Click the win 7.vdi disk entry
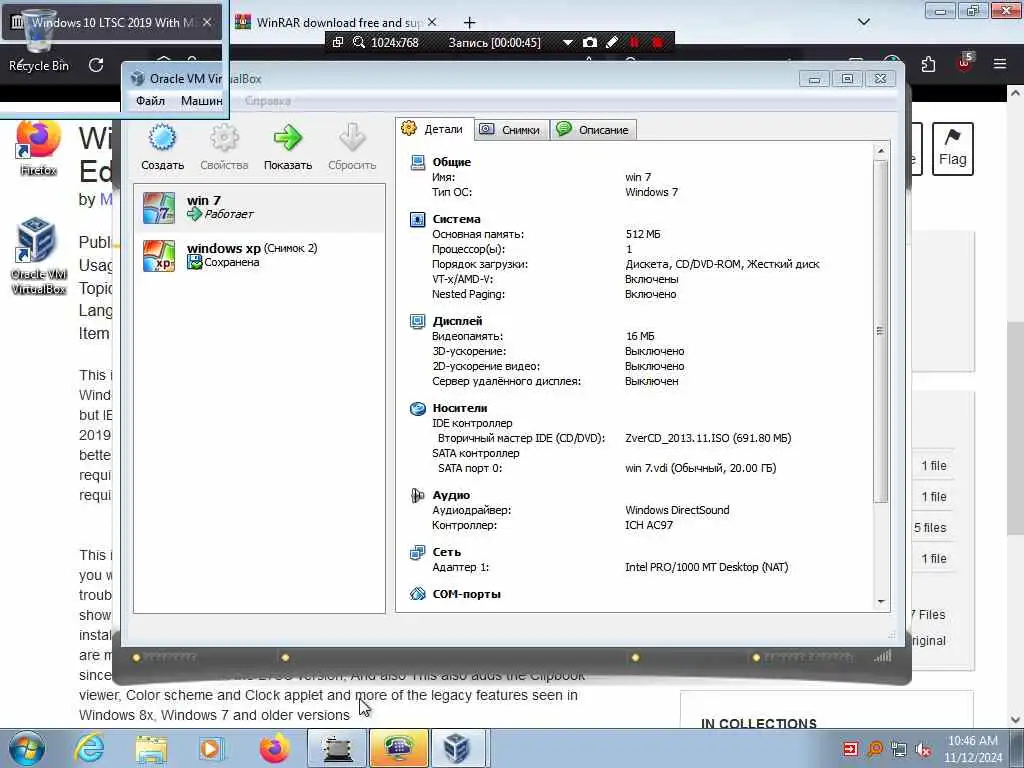This screenshot has height=768, width=1024. point(701,468)
